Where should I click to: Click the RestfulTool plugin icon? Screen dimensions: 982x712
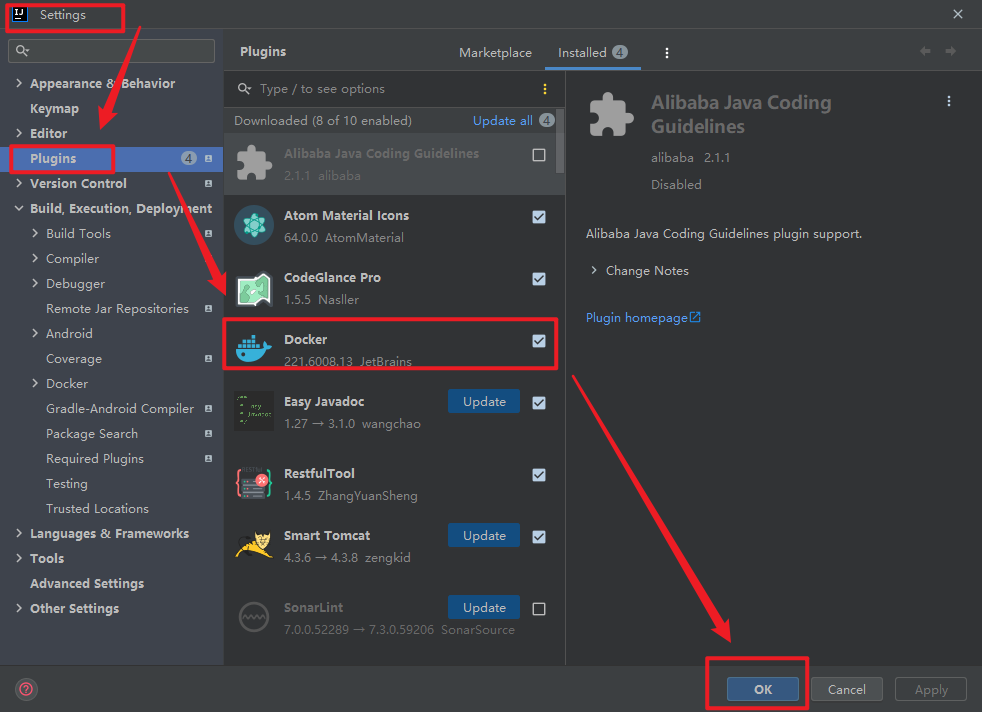[254, 483]
